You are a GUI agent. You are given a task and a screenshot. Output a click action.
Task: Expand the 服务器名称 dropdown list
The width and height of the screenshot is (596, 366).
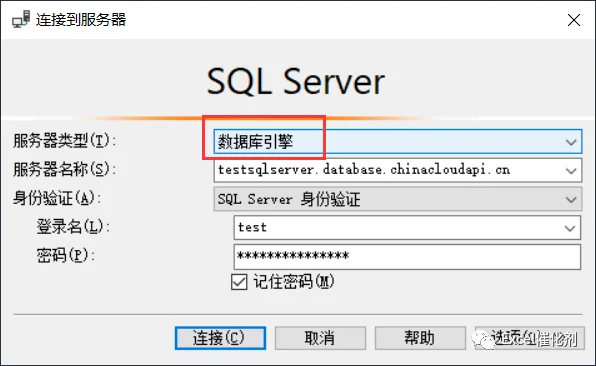pyautogui.click(x=571, y=171)
